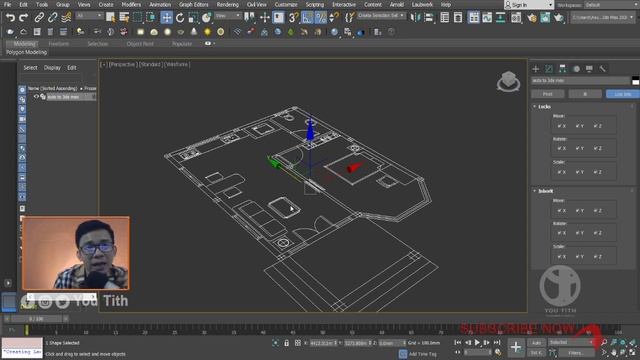Click the Auto key button
This screenshot has height=360, width=640.
(x=536, y=342)
